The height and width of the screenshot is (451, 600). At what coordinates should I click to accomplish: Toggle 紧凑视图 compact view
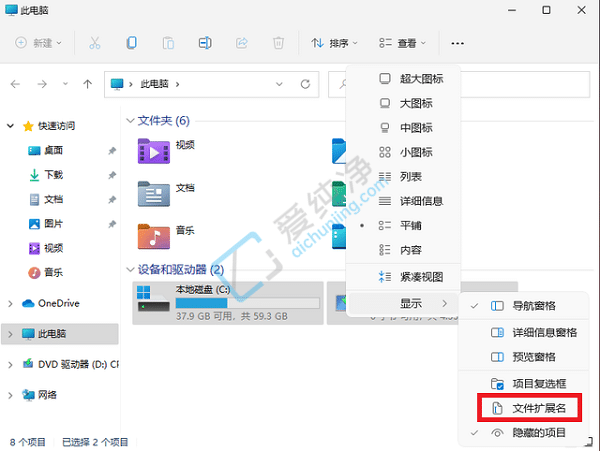pos(403,277)
